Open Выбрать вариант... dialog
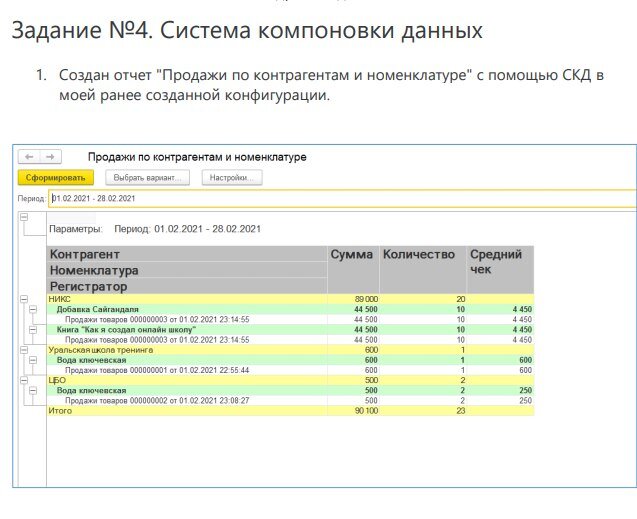Screen dimensions: 637x519 [147, 178]
